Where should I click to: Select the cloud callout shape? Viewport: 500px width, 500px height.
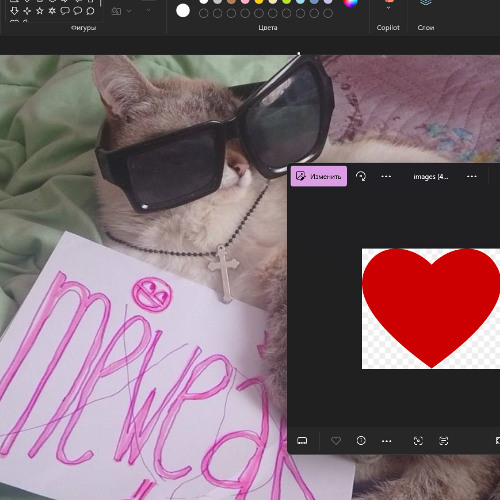click(x=90, y=11)
